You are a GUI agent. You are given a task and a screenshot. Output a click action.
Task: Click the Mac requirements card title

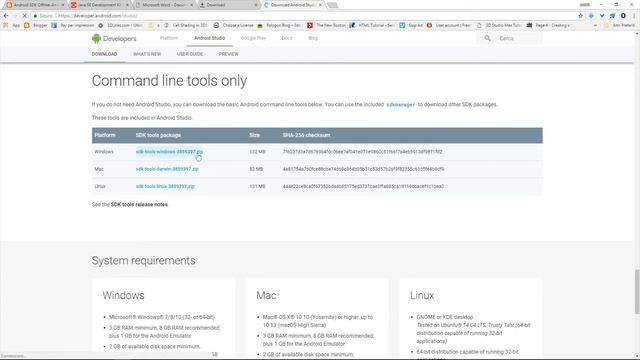266,295
